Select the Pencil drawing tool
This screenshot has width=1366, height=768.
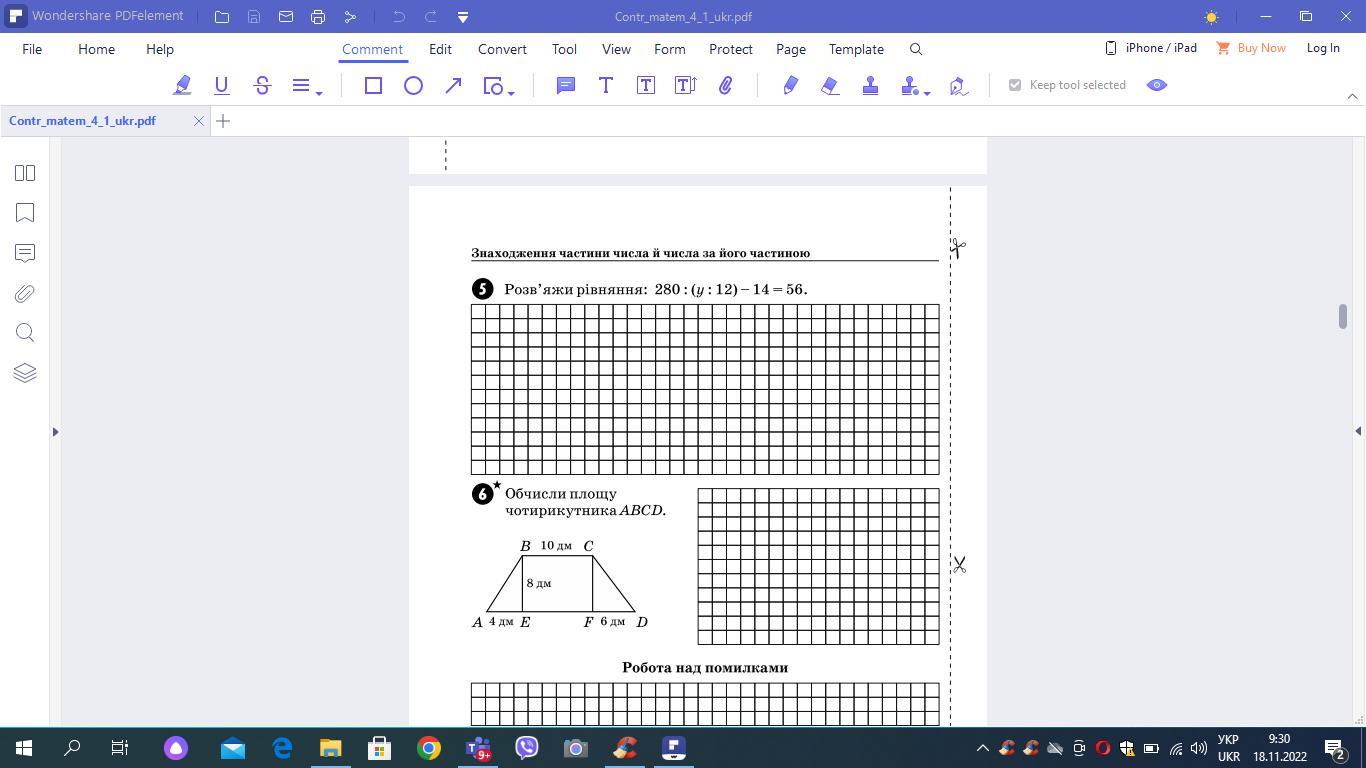tap(790, 86)
